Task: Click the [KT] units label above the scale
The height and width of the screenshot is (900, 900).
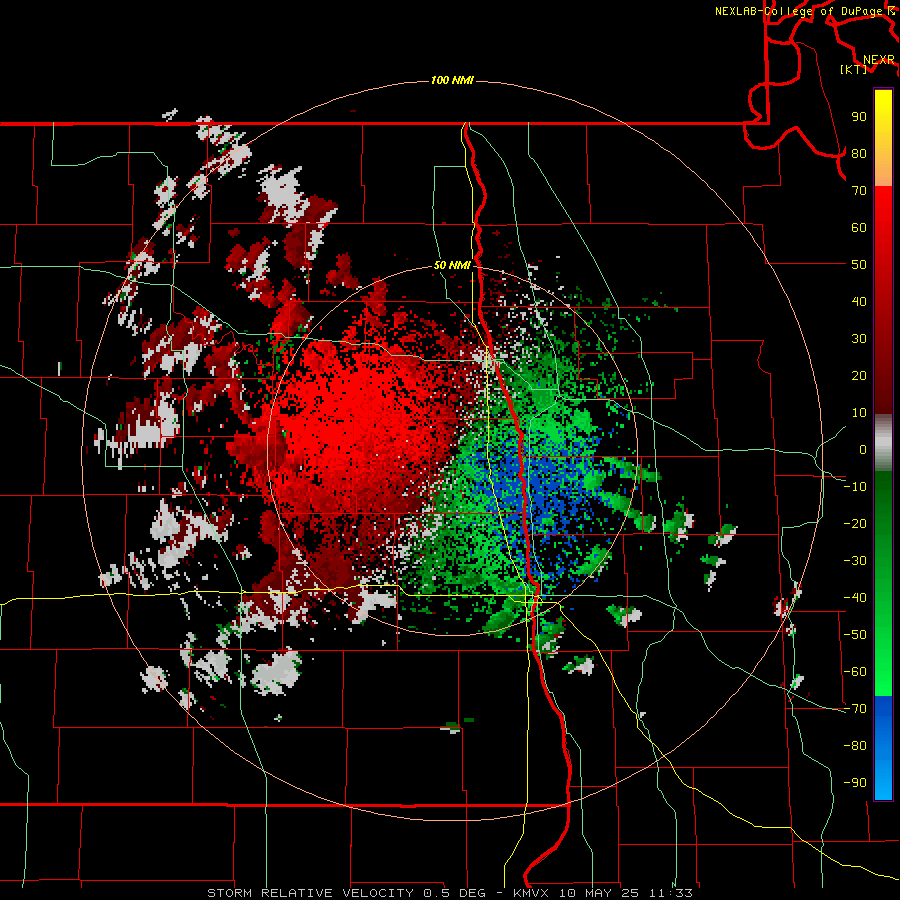Action: pyautogui.click(x=854, y=69)
